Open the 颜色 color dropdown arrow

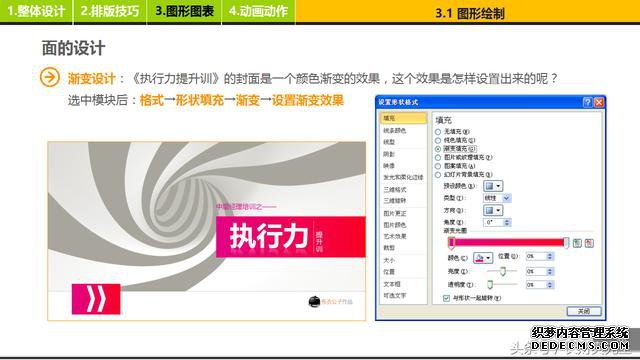[x=489, y=258]
